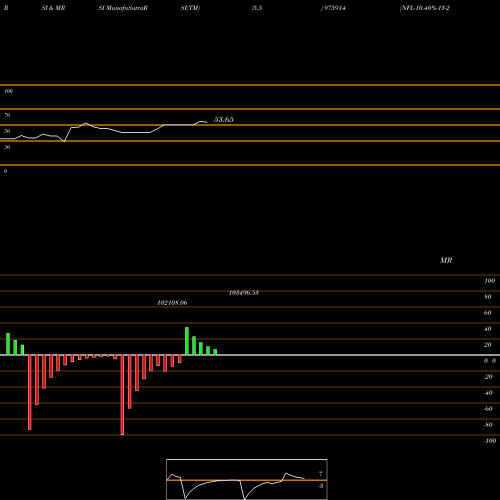Click the tallest green histogram bar
The height and width of the screenshot is (500, 500).
pyautogui.click(x=187, y=341)
